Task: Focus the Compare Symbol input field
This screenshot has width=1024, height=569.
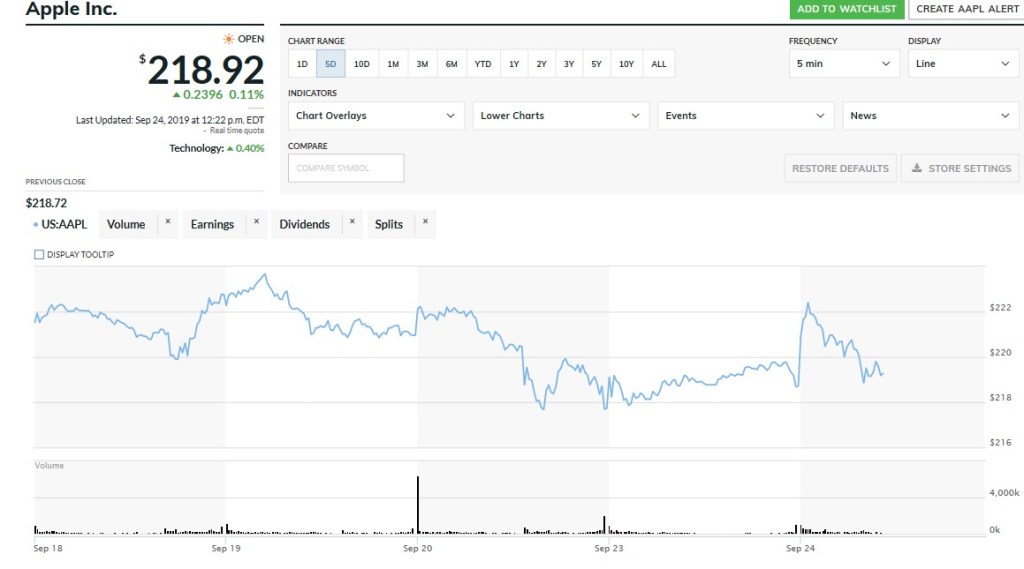Action: coord(346,168)
